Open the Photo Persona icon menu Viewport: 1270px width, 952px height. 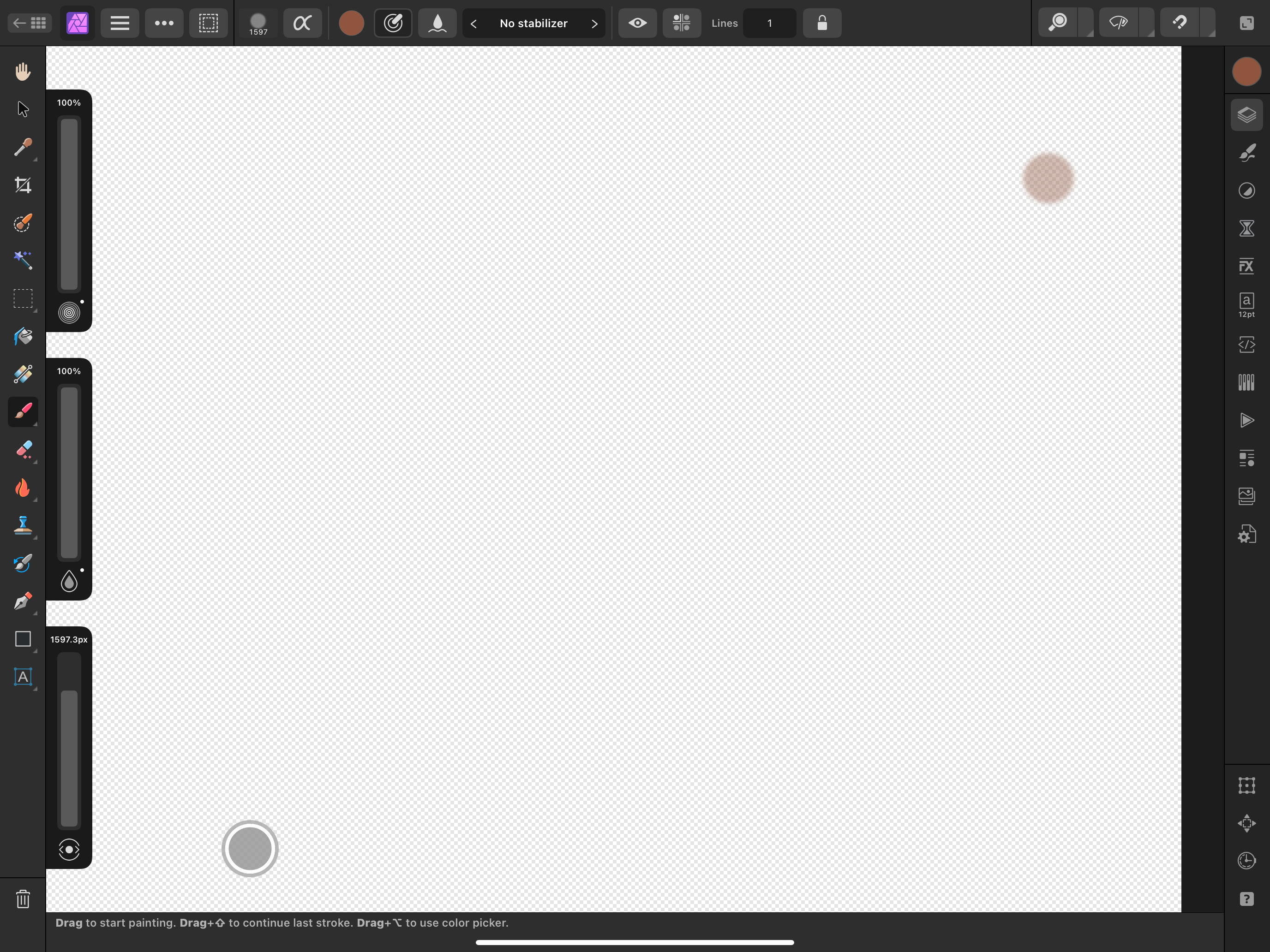[78, 23]
